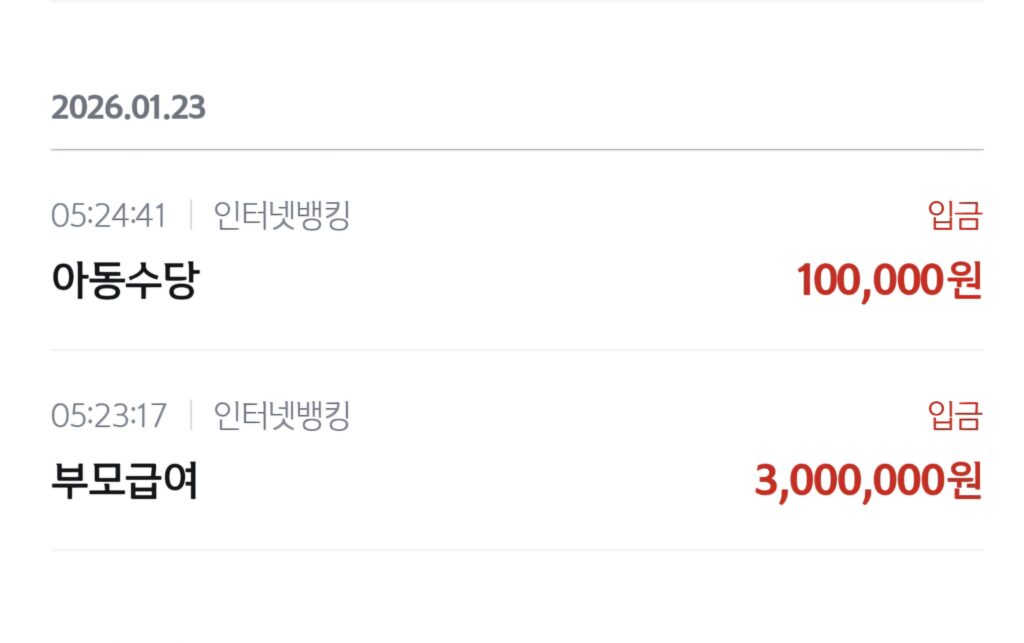Select the 2026.01.23 date header

tap(128, 108)
